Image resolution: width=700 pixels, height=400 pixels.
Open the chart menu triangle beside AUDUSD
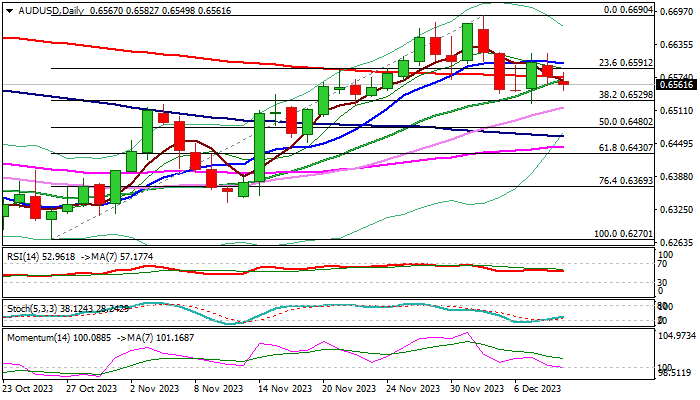tap(9, 11)
